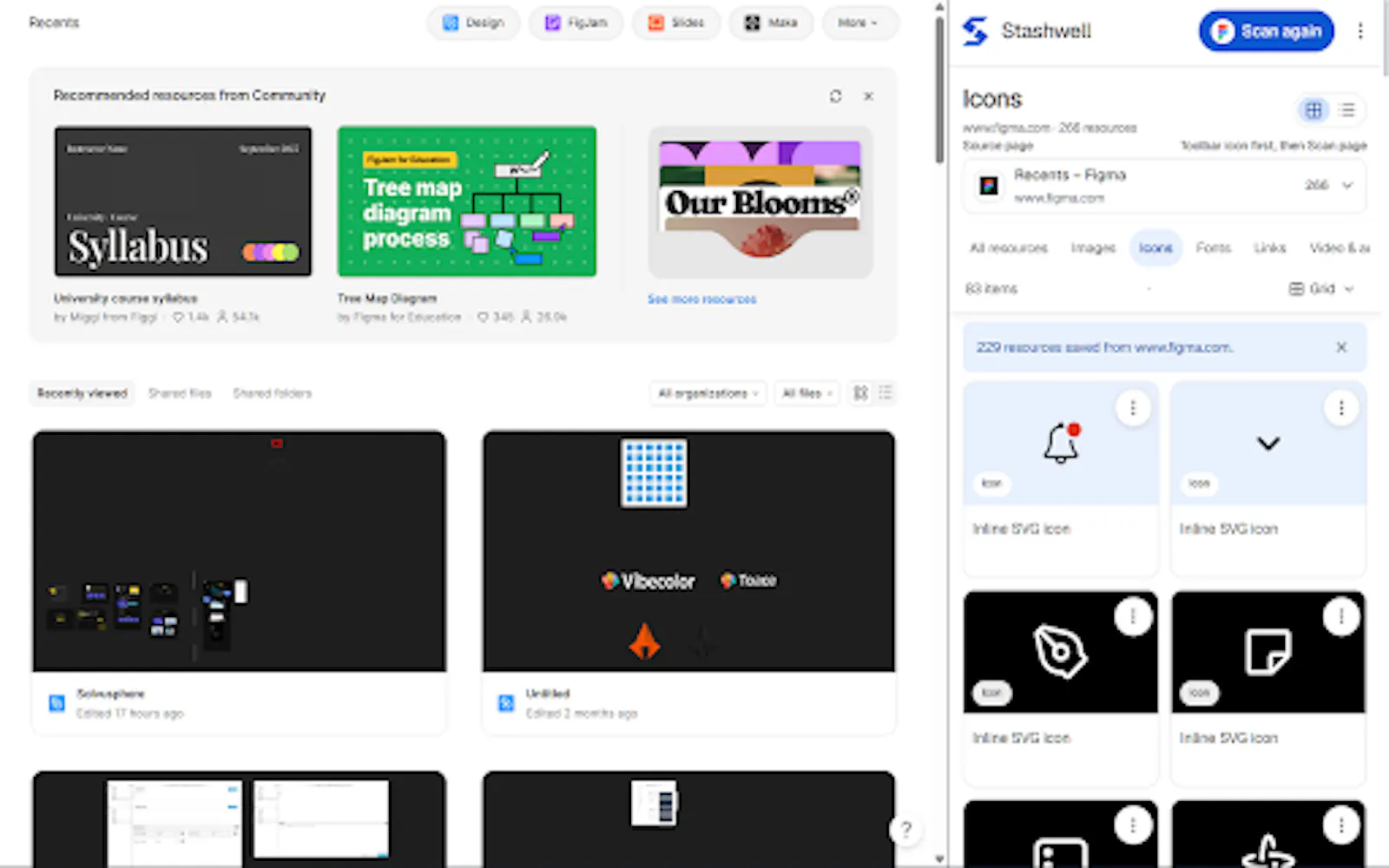
Task: Select the Fonts tab
Action: pos(1213,248)
